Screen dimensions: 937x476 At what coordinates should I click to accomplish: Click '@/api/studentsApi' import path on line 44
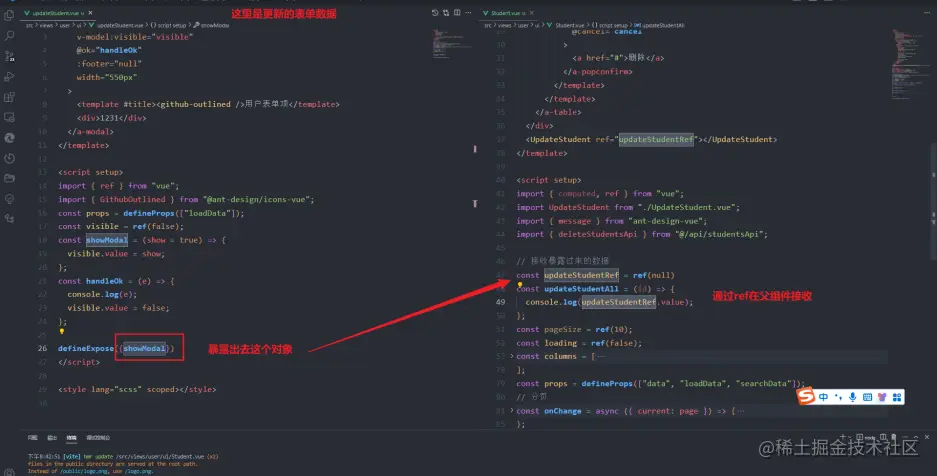pos(721,234)
